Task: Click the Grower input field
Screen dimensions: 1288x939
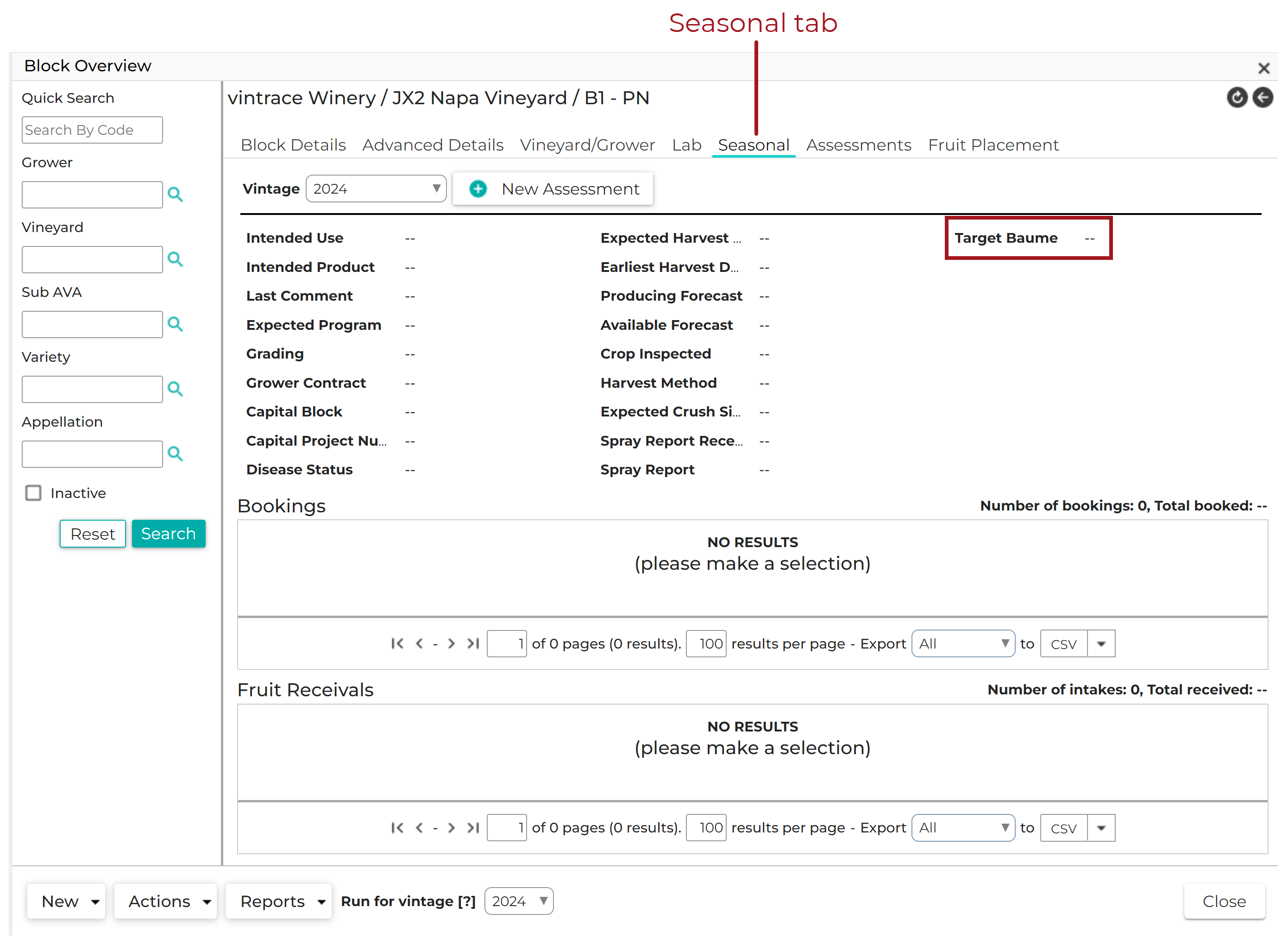Action: tap(93, 195)
